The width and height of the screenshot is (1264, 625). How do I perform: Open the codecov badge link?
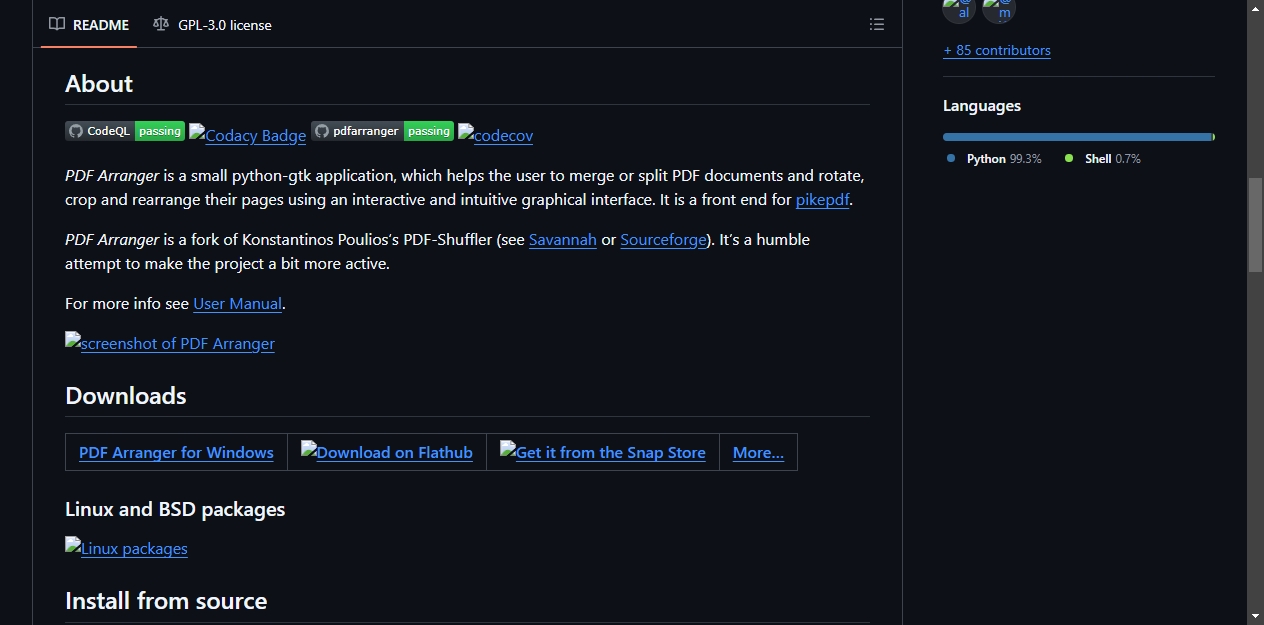(x=495, y=135)
